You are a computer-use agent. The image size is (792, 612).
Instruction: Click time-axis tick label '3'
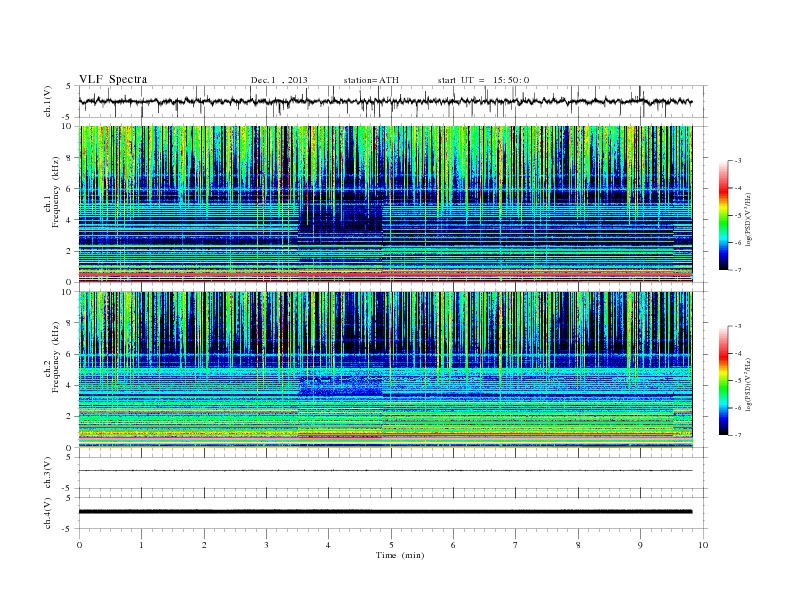tap(266, 545)
